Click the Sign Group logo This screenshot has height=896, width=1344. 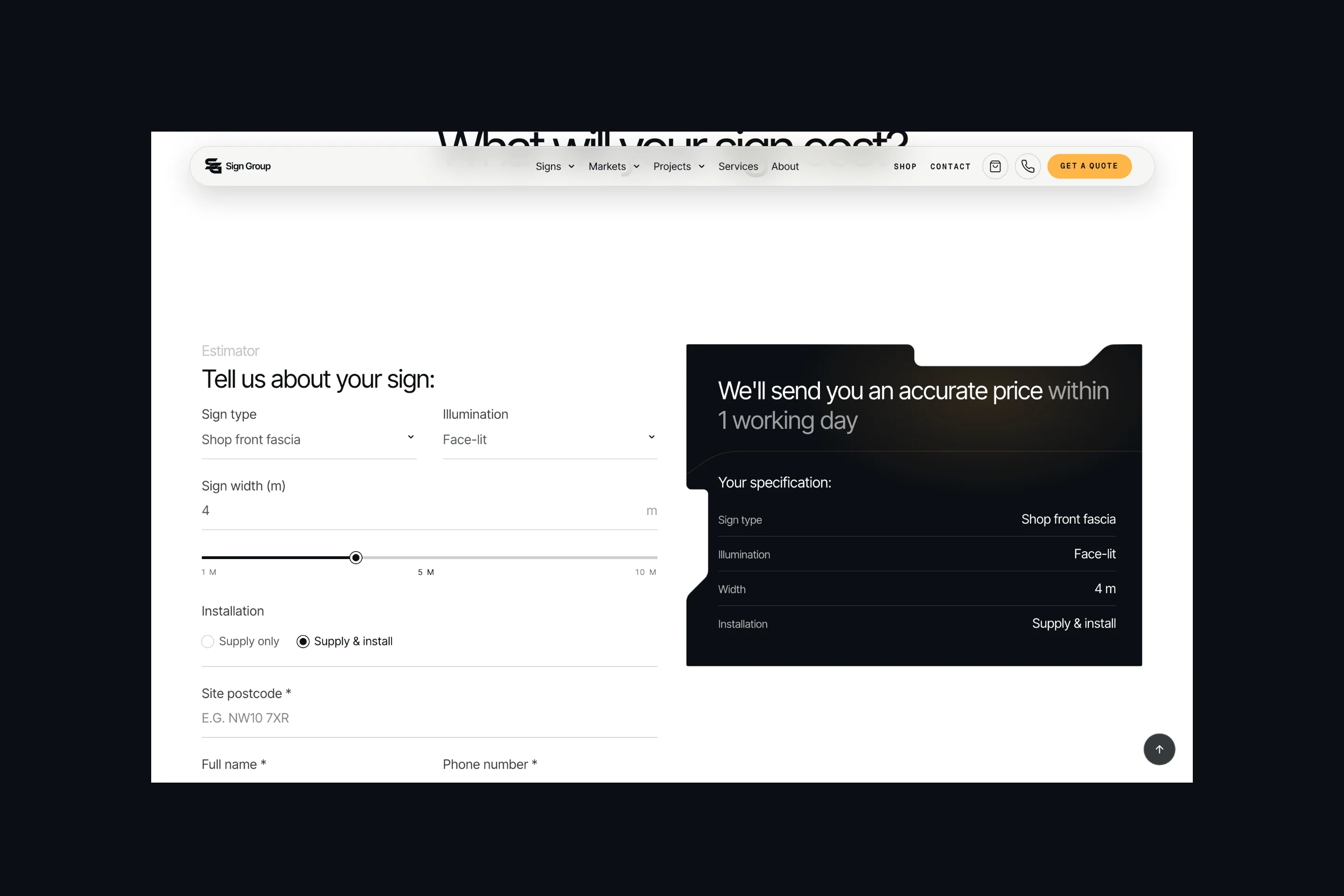pos(238,166)
